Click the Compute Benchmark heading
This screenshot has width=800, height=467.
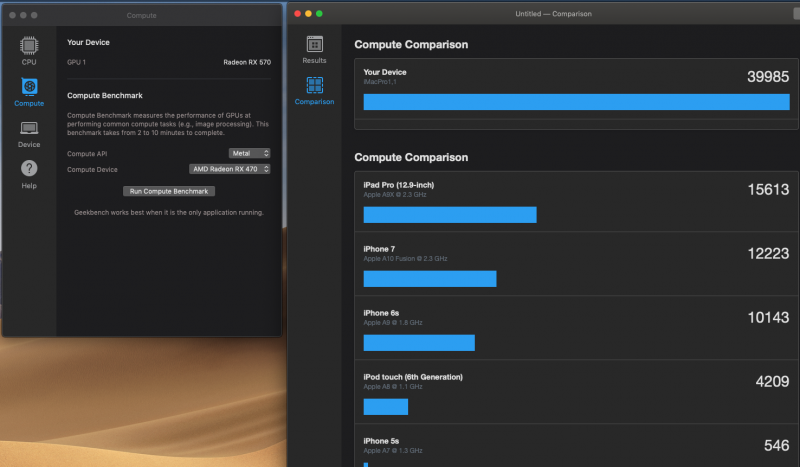pyautogui.click(x=105, y=95)
